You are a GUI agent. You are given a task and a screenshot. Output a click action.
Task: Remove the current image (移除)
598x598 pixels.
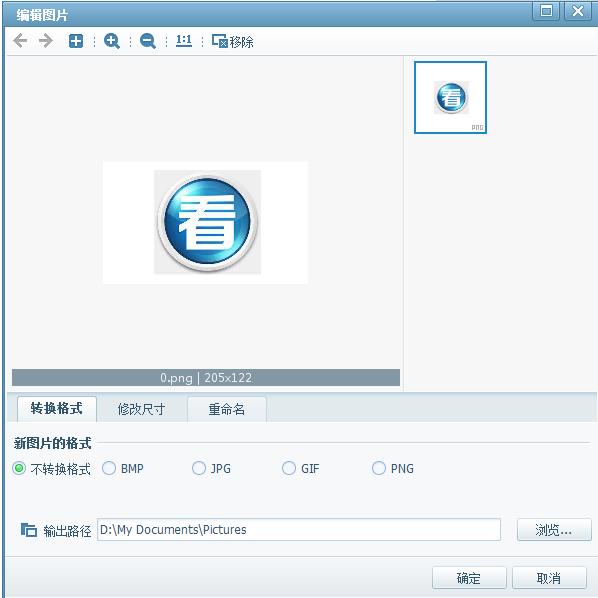click(233, 41)
